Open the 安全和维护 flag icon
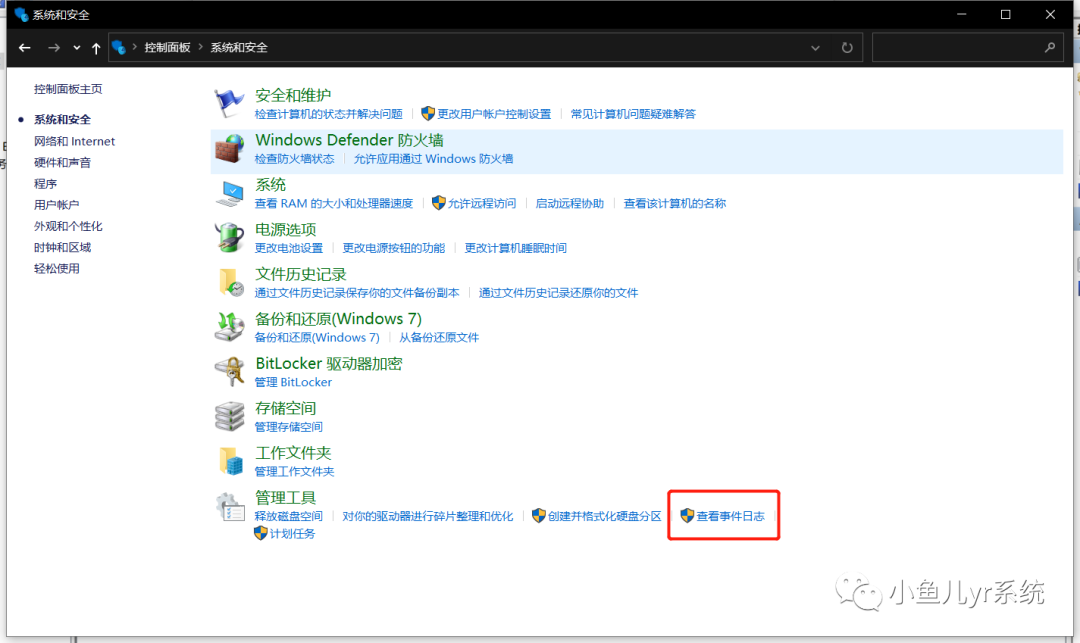 229,103
